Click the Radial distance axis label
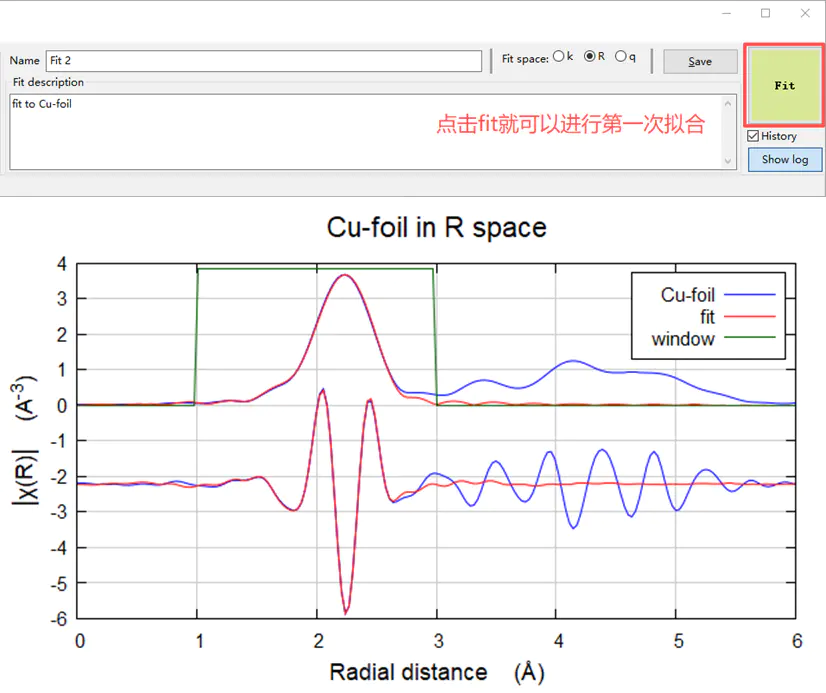826x693 pixels. tap(437, 672)
